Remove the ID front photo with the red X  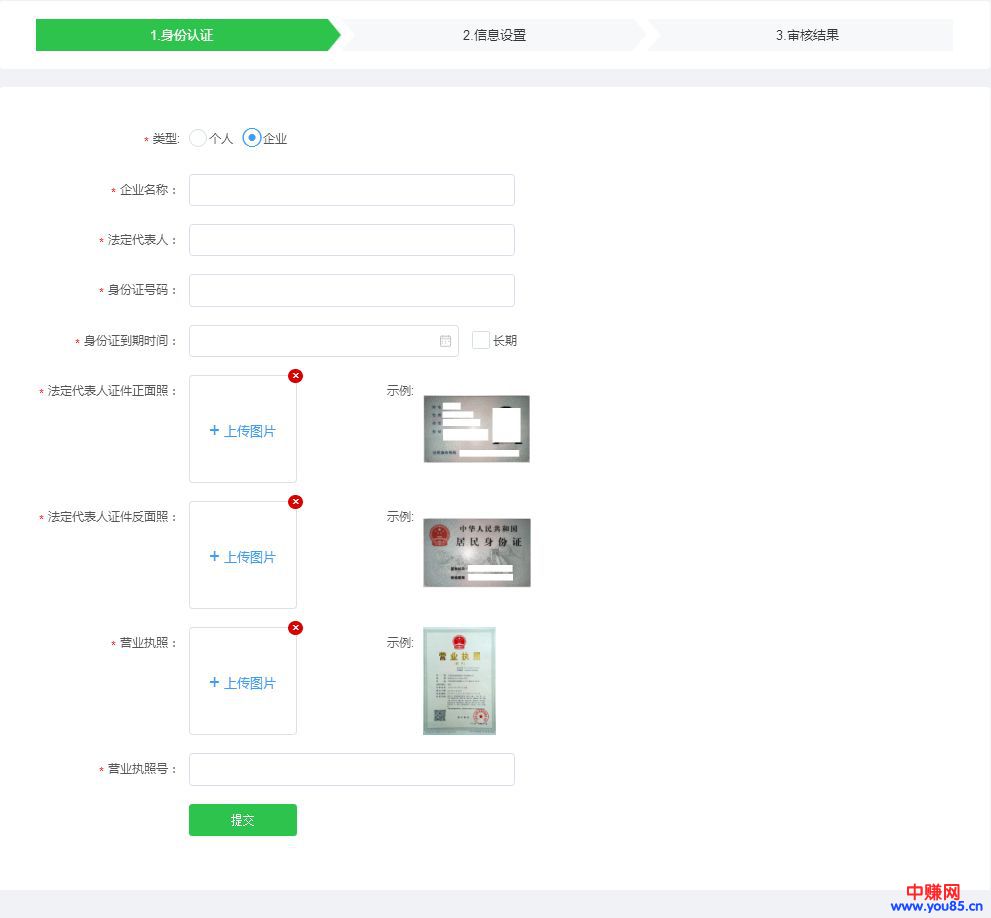(x=295, y=376)
